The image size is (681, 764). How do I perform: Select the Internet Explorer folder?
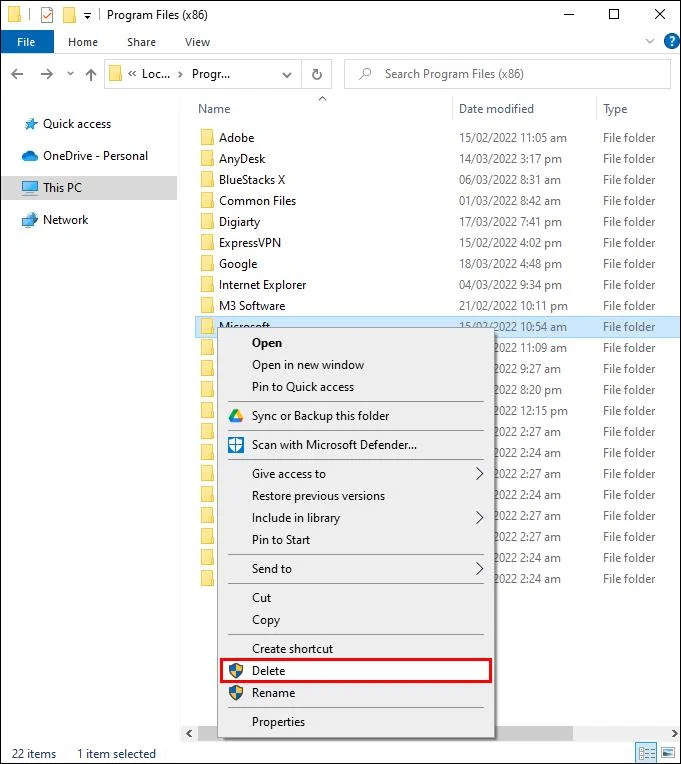(262, 285)
